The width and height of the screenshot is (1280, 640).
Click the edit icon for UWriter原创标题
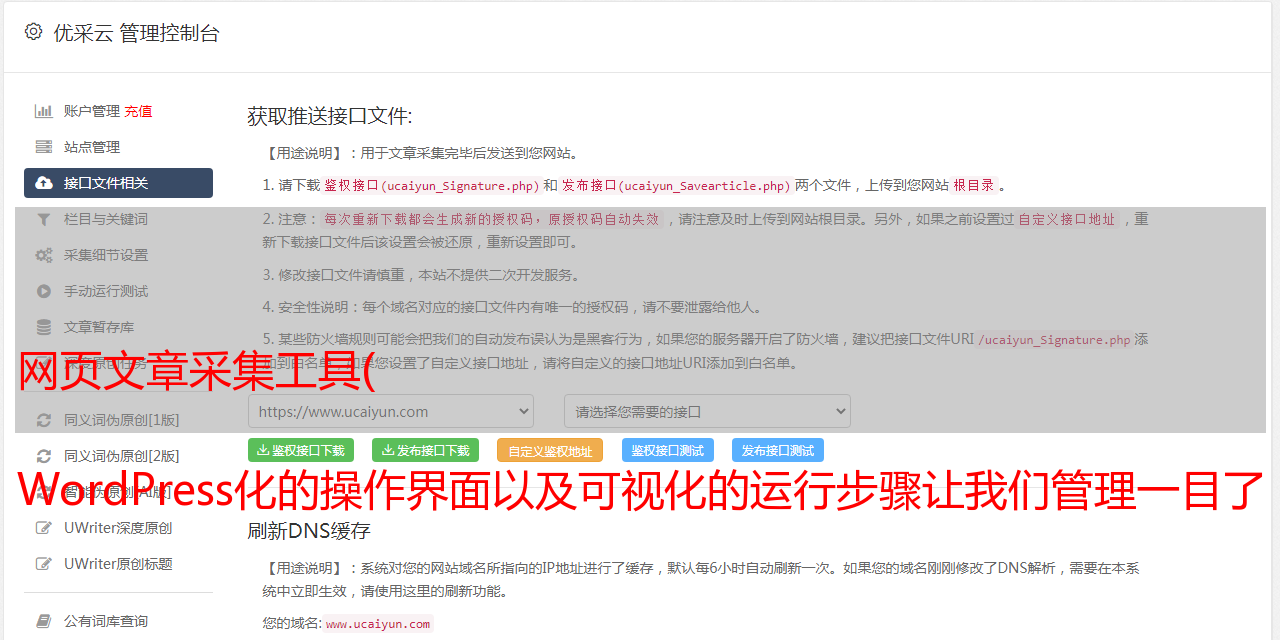click(x=44, y=564)
